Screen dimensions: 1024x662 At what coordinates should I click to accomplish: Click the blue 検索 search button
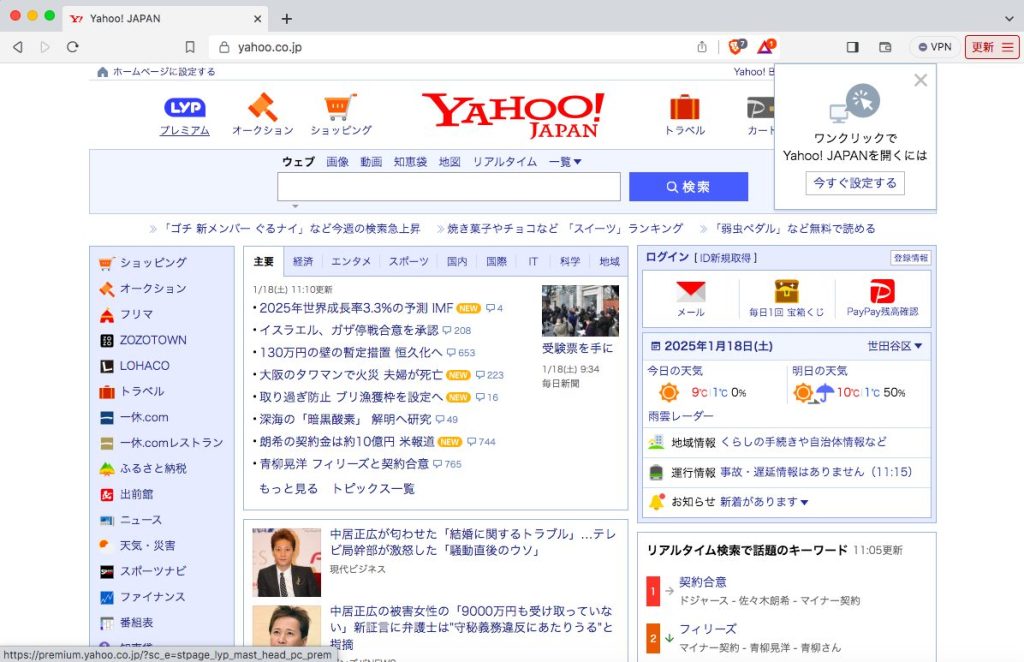point(688,187)
